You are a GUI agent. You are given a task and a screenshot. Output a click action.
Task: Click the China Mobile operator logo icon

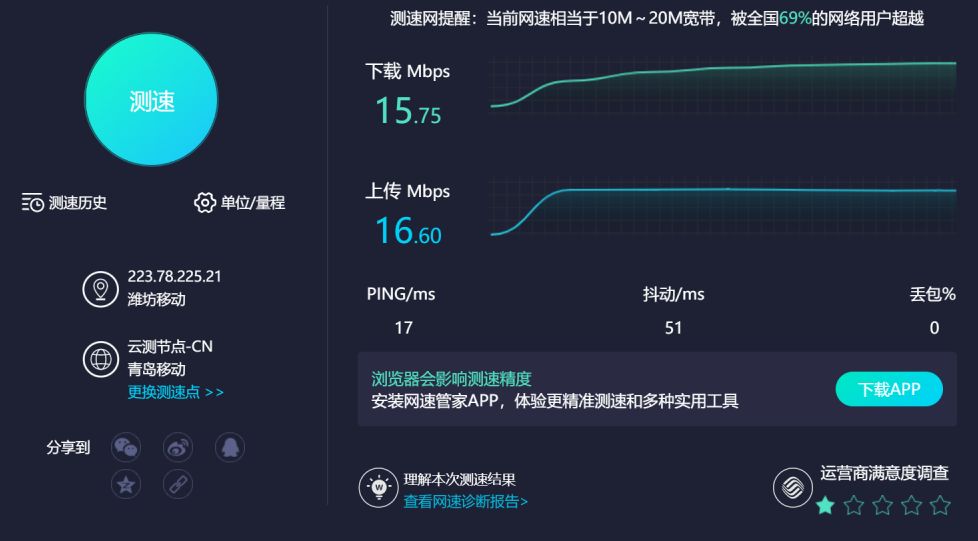(792, 487)
